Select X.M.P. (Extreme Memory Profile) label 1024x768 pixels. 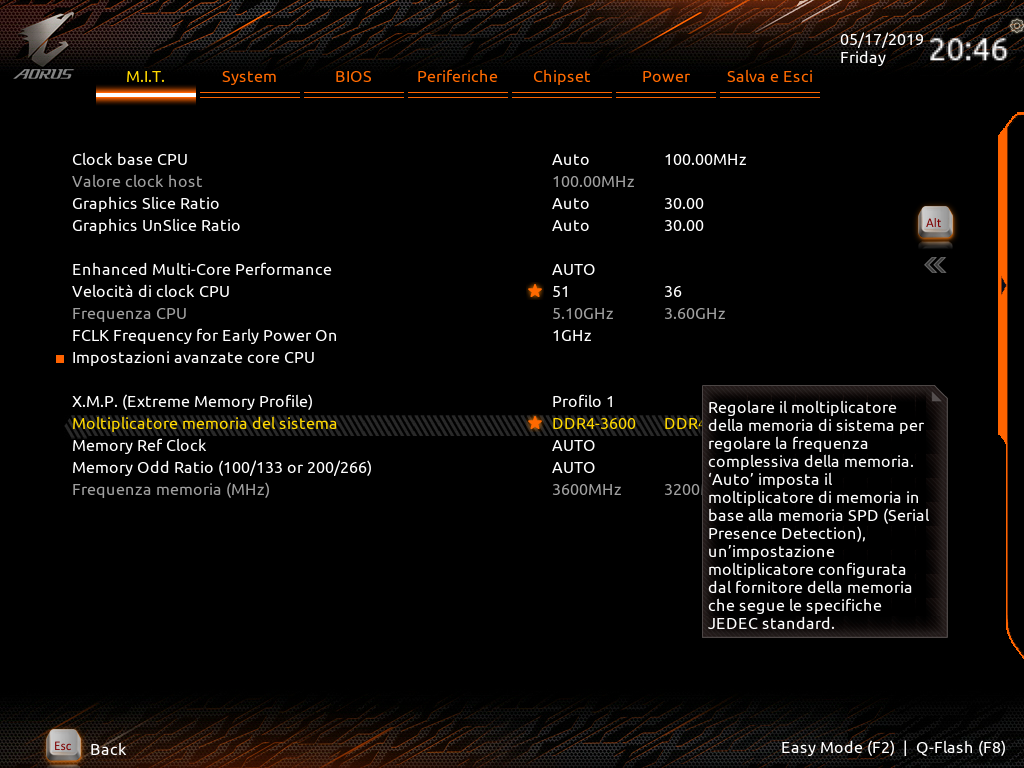192,402
